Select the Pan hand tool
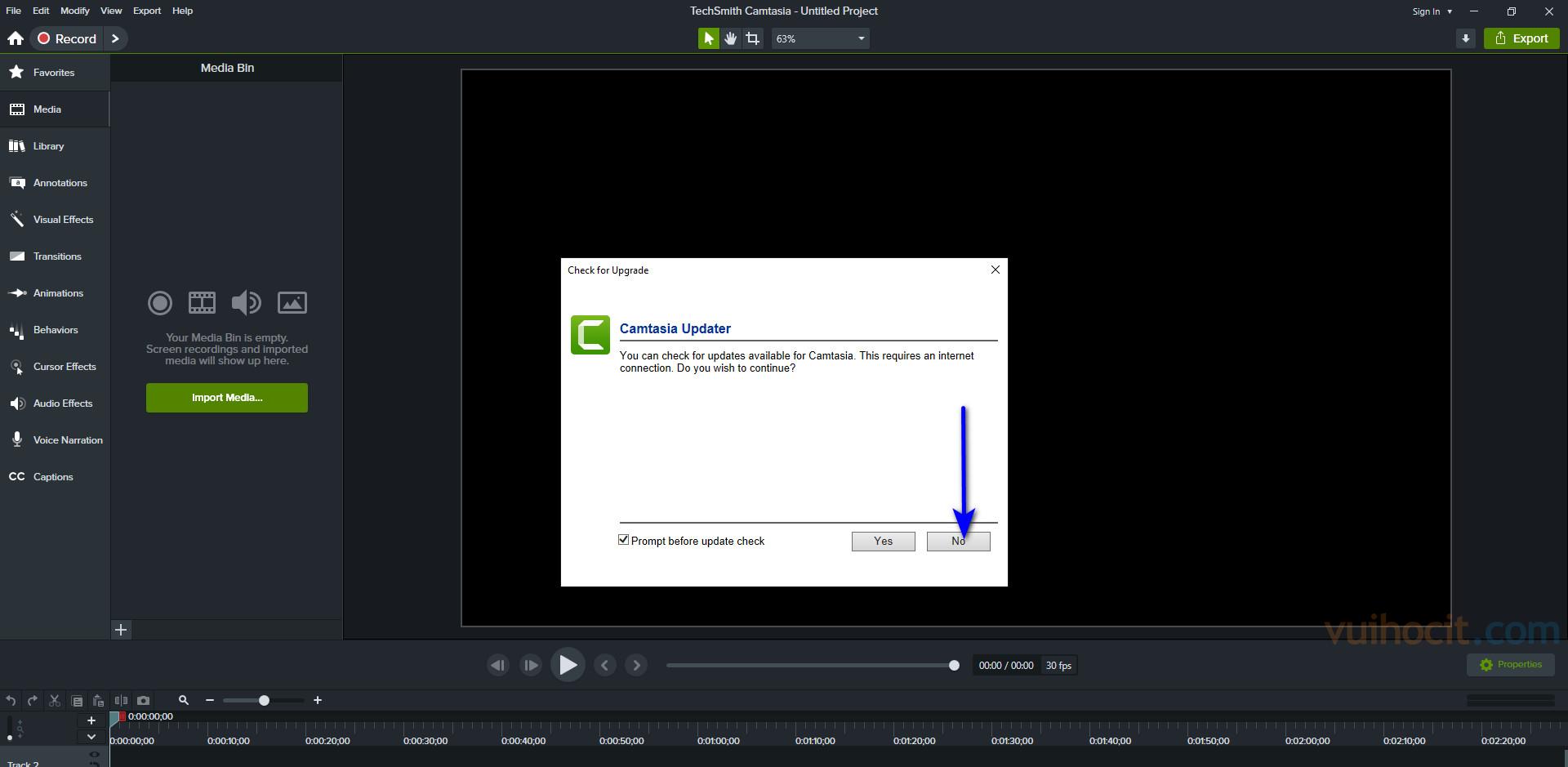The height and width of the screenshot is (767, 1568). [731, 38]
